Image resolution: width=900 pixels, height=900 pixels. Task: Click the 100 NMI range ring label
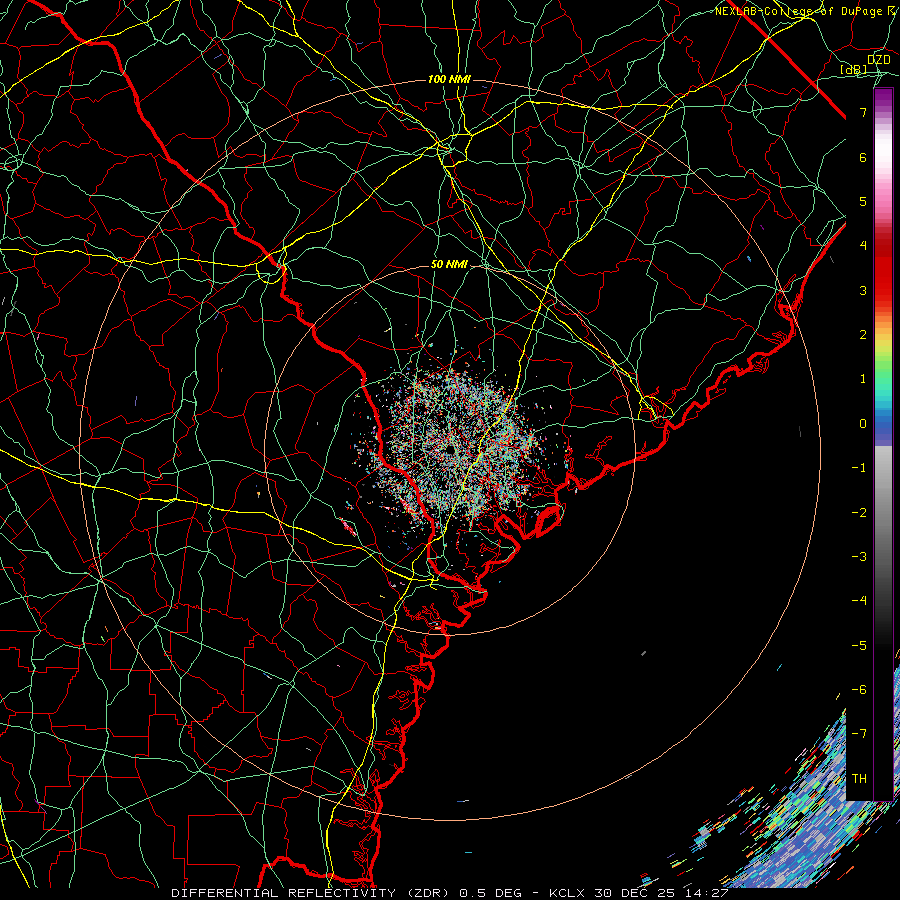click(449, 79)
